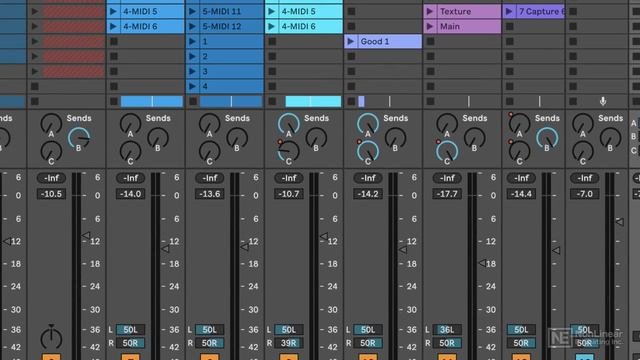Reset the -Inf peak level above -10.7
The height and width of the screenshot is (360, 640).
(289, 178)
